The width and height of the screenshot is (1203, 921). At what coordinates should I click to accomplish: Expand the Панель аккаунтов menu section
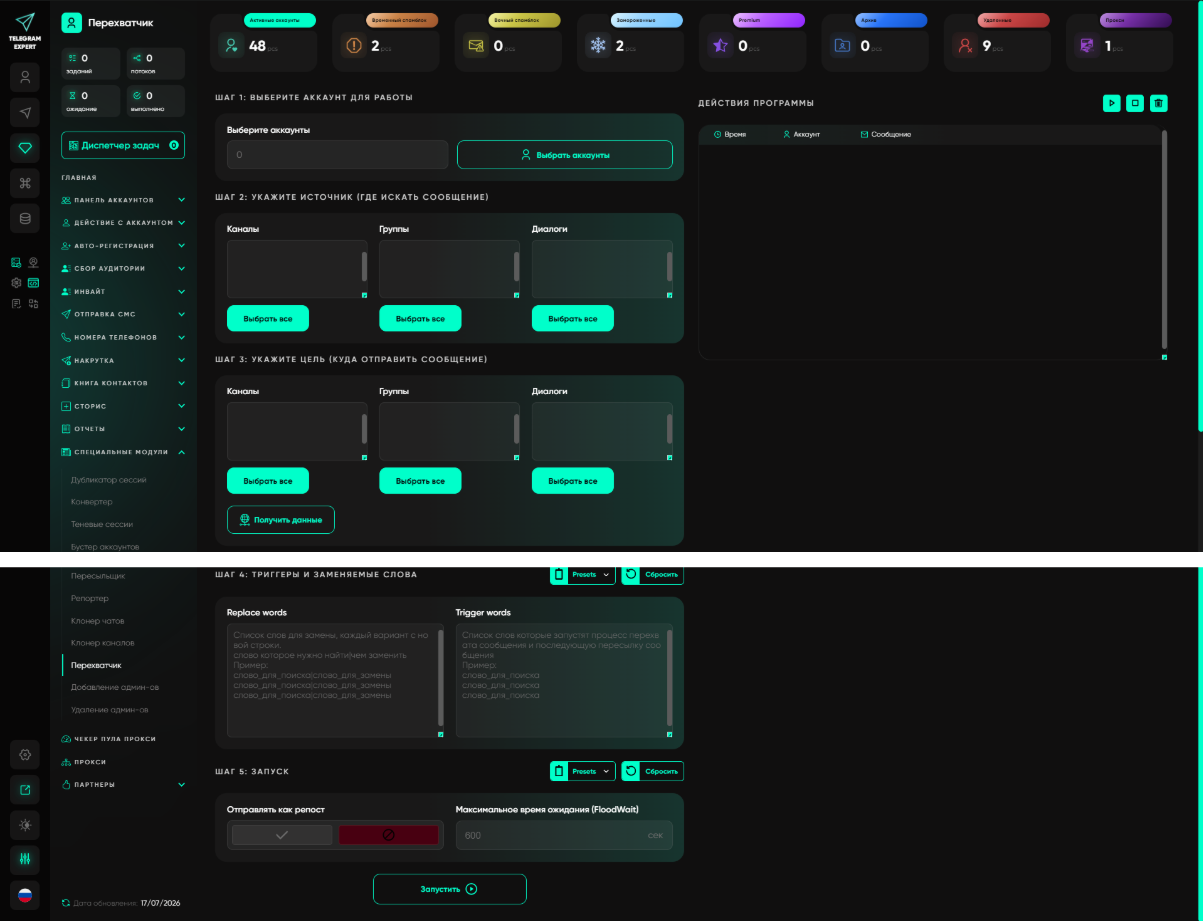pos(124,200)
